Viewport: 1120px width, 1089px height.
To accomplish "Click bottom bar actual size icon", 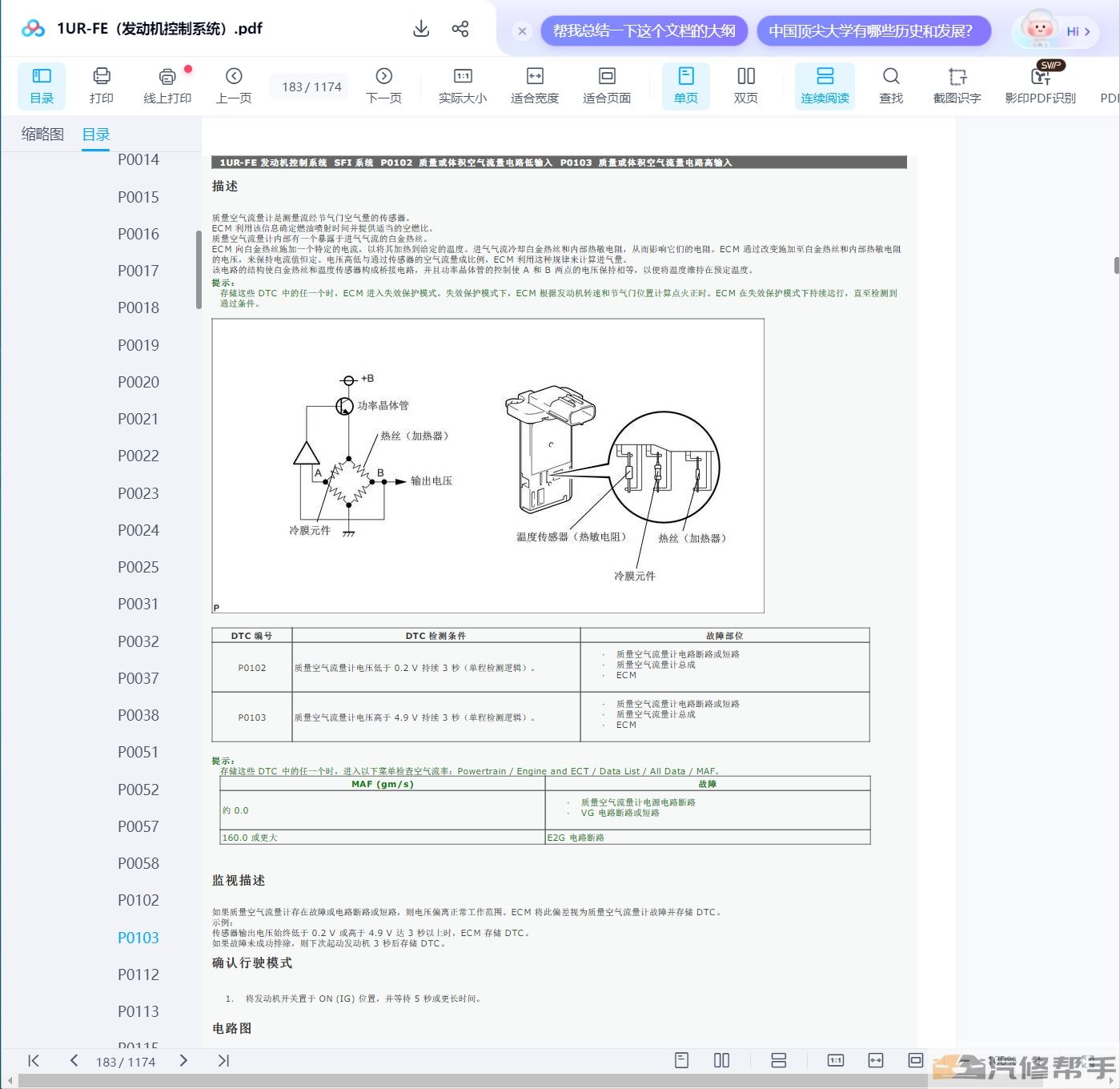I will point(836,1060).
